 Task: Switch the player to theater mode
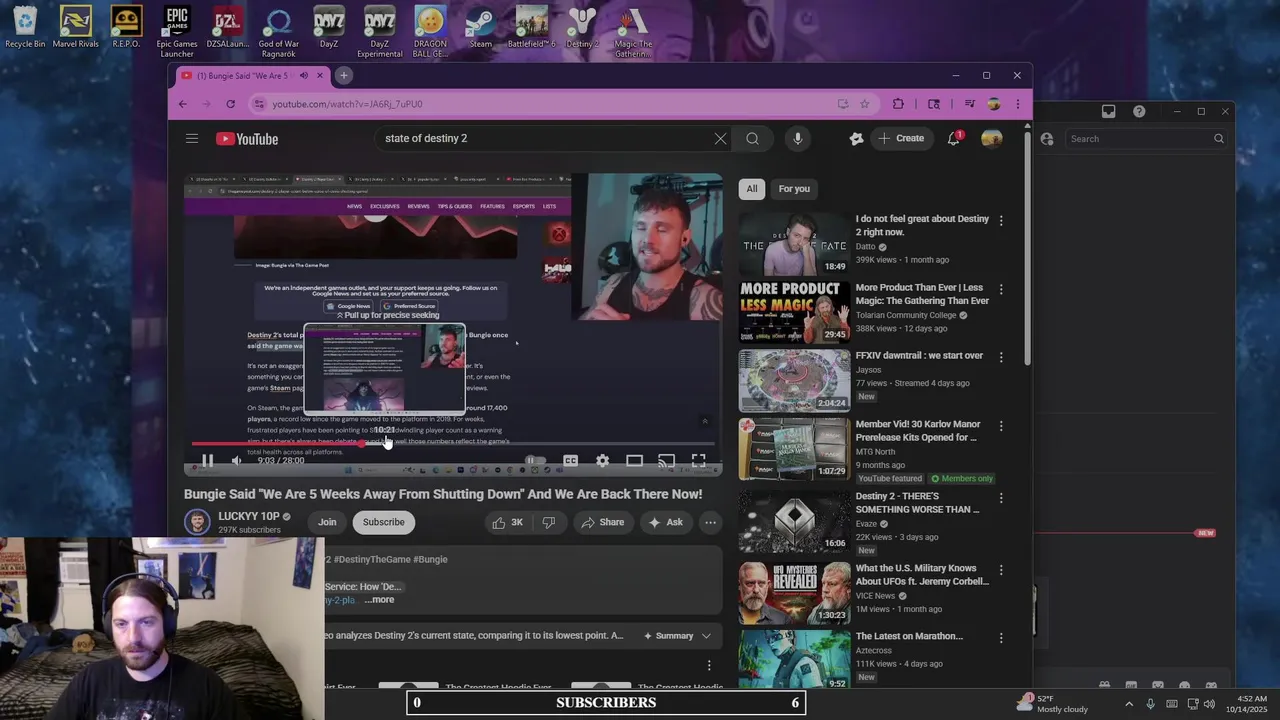(634, 461)
